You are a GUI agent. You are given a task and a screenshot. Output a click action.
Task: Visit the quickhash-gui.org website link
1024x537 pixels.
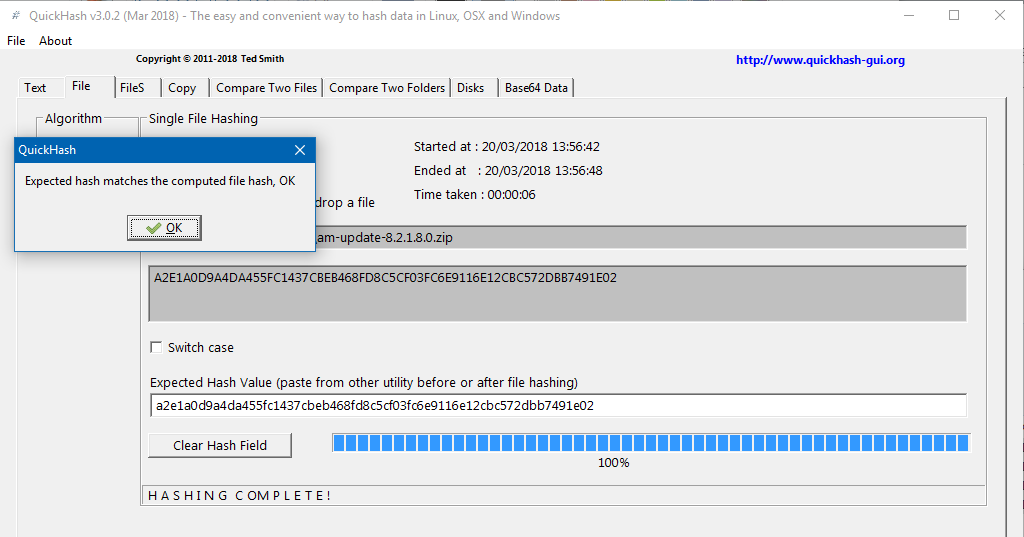820,60
